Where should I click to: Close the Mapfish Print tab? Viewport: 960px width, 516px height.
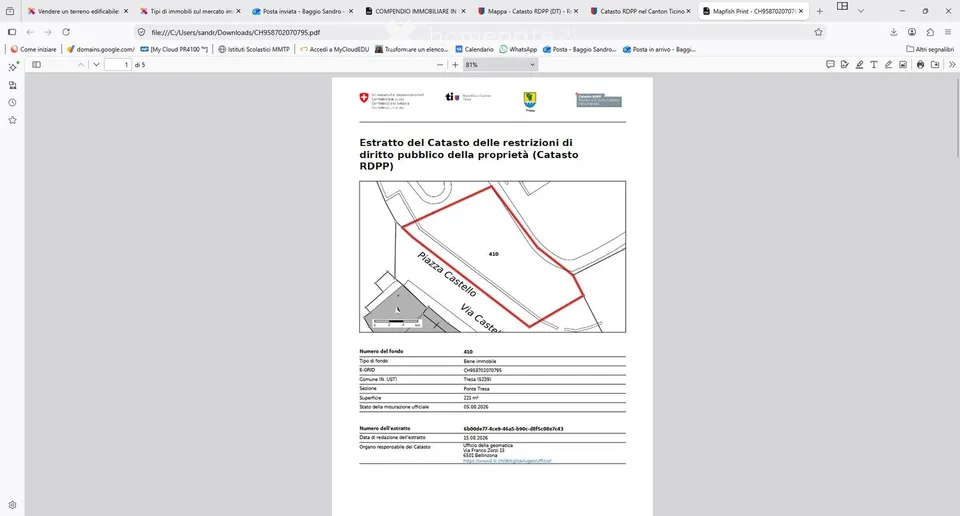pos(801,11)
